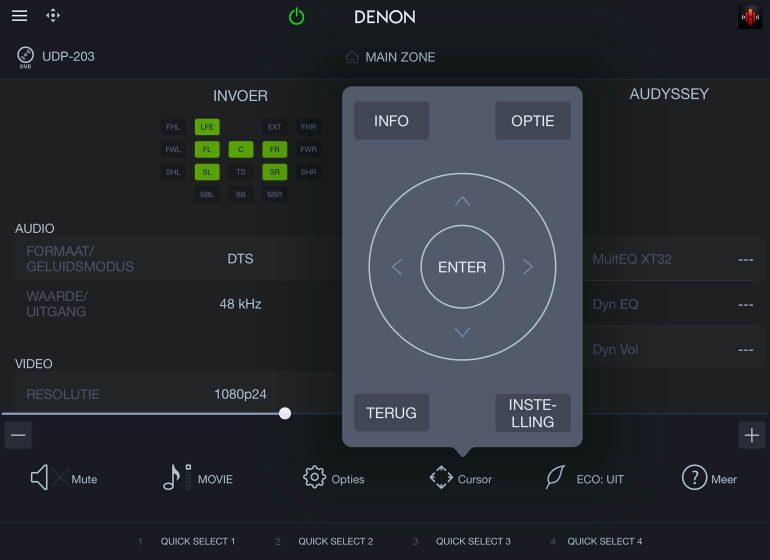
Task: Click the volume slider handle
Action: tap(285, 413)
